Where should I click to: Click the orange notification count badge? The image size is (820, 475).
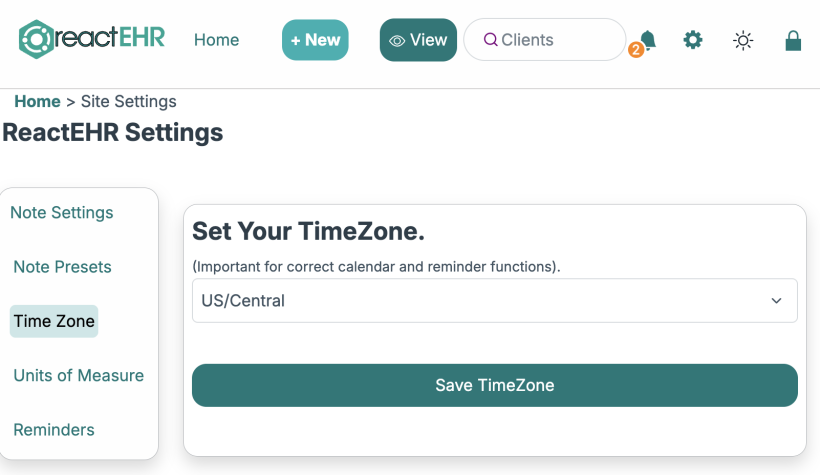point(635,50)
